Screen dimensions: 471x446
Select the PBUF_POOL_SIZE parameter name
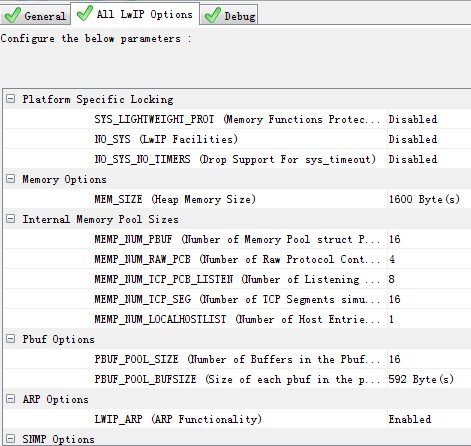[237, 359]
